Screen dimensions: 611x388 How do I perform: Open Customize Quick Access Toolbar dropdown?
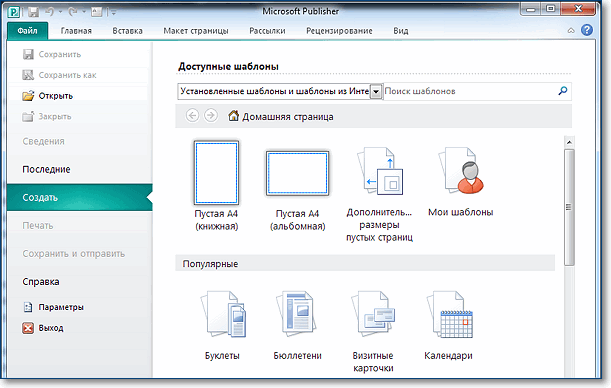click(113, 12)
